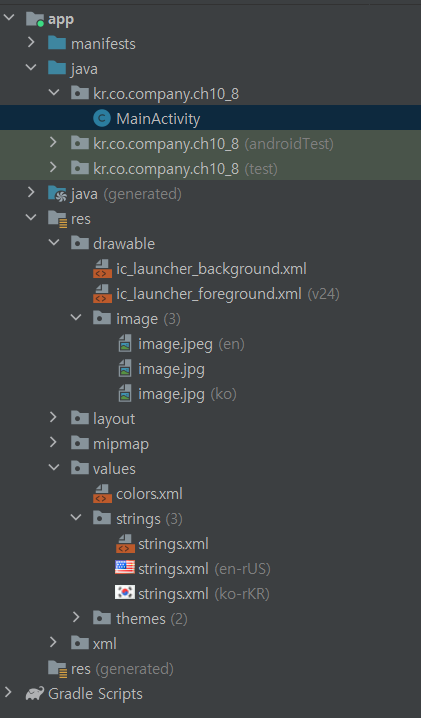Click the strings (3) folder icon

click(x=102, y=518)
